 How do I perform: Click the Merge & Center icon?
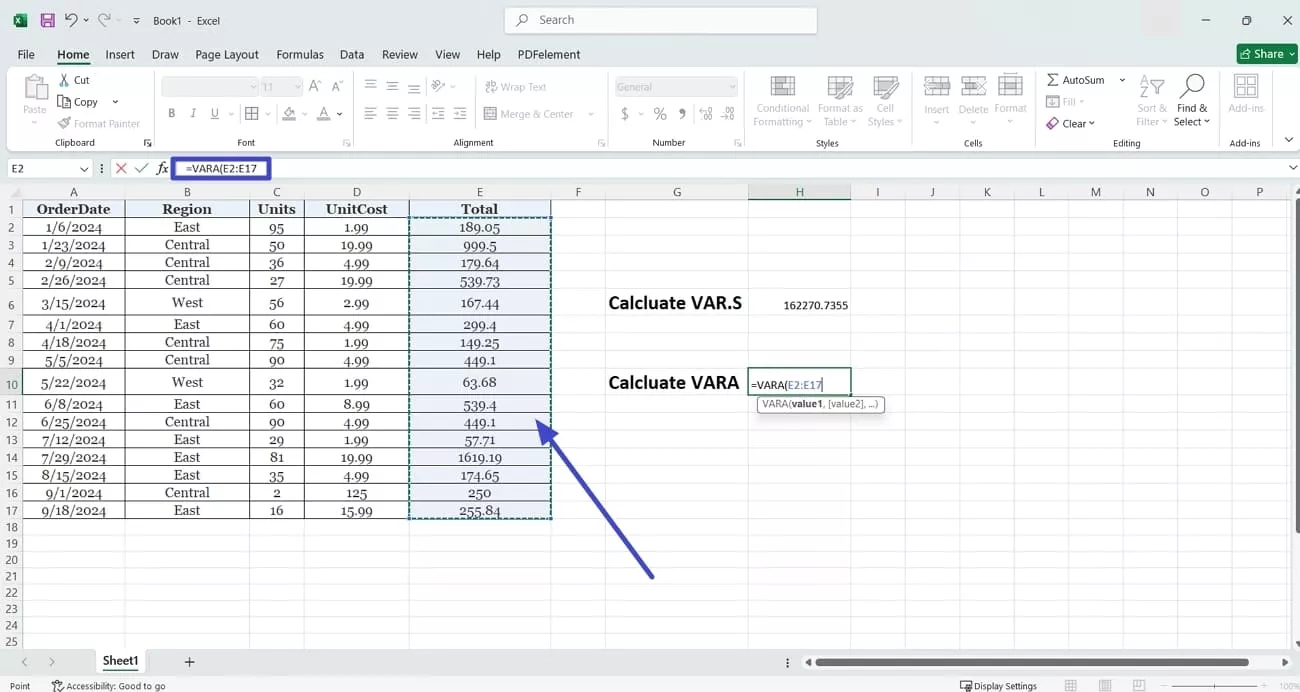point(530,113)
